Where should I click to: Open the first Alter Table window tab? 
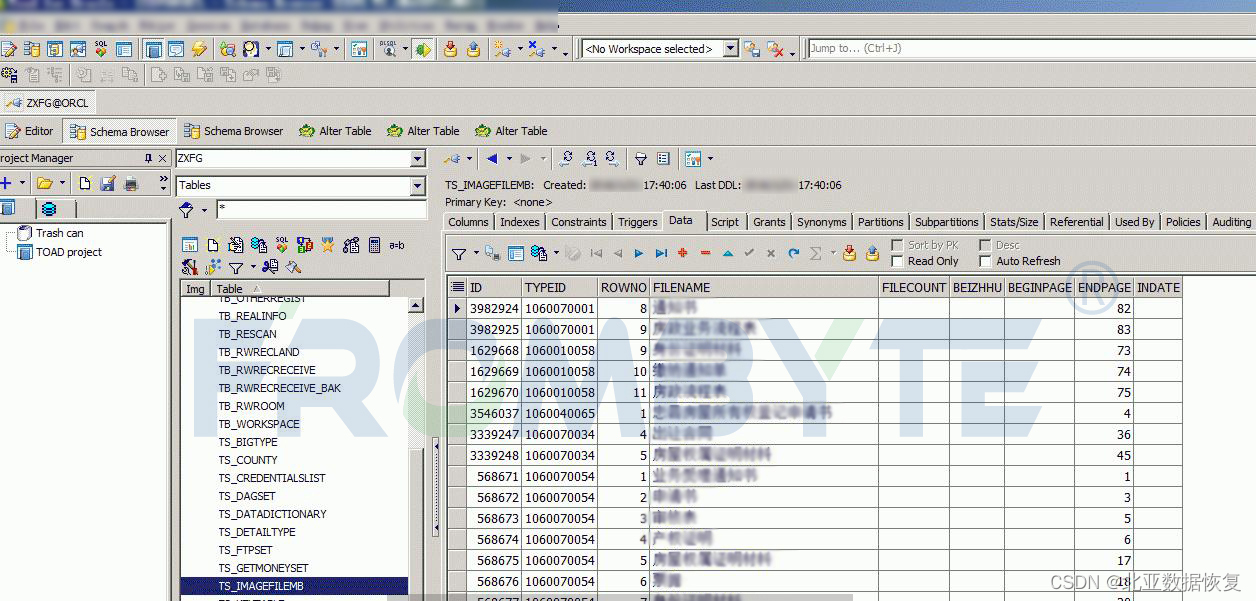pyautogui.click(x=335, y=131)
